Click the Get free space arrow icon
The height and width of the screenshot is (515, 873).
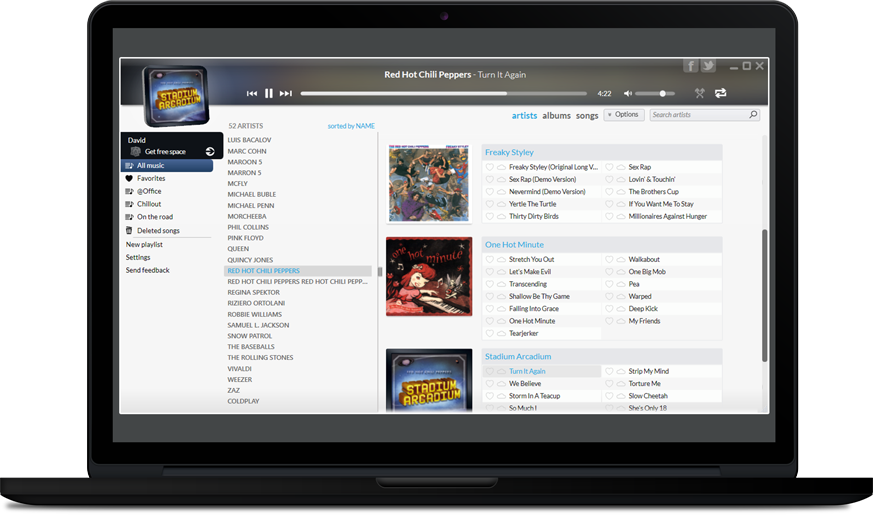(x=210, y=151)
